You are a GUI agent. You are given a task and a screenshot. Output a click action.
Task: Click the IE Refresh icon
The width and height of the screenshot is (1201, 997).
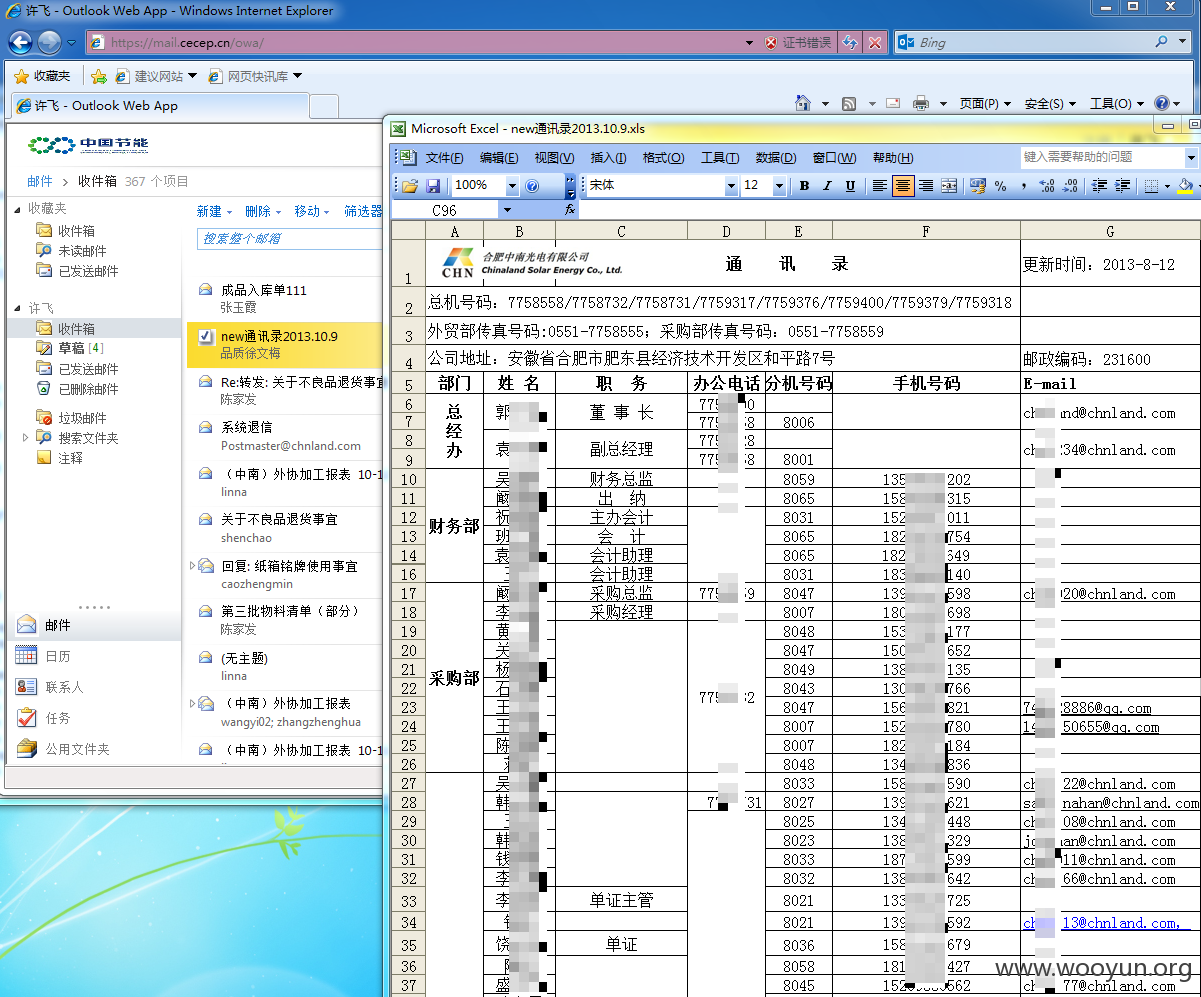(x=850, y=42)
